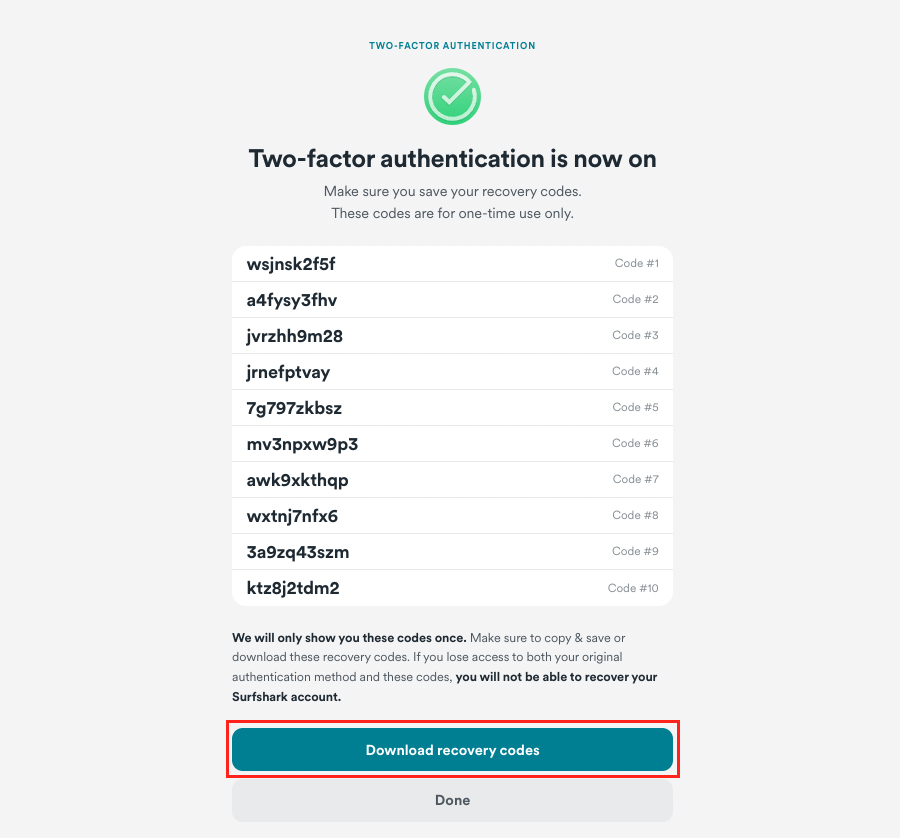This screenshot has height=838, width=900.
Task: Click the "We will only show you these codes once" warning
Action: click(x=349, y=637)
